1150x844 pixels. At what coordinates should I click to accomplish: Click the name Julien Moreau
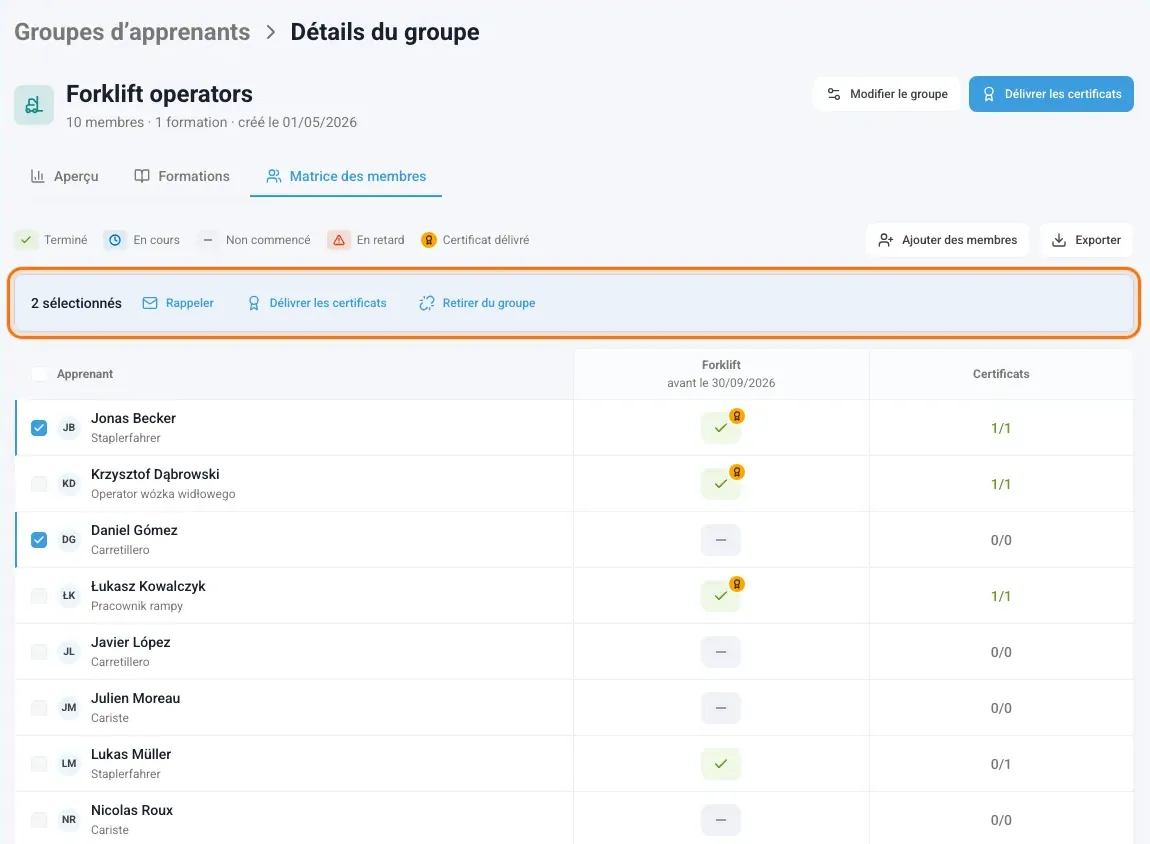(136, 698)
